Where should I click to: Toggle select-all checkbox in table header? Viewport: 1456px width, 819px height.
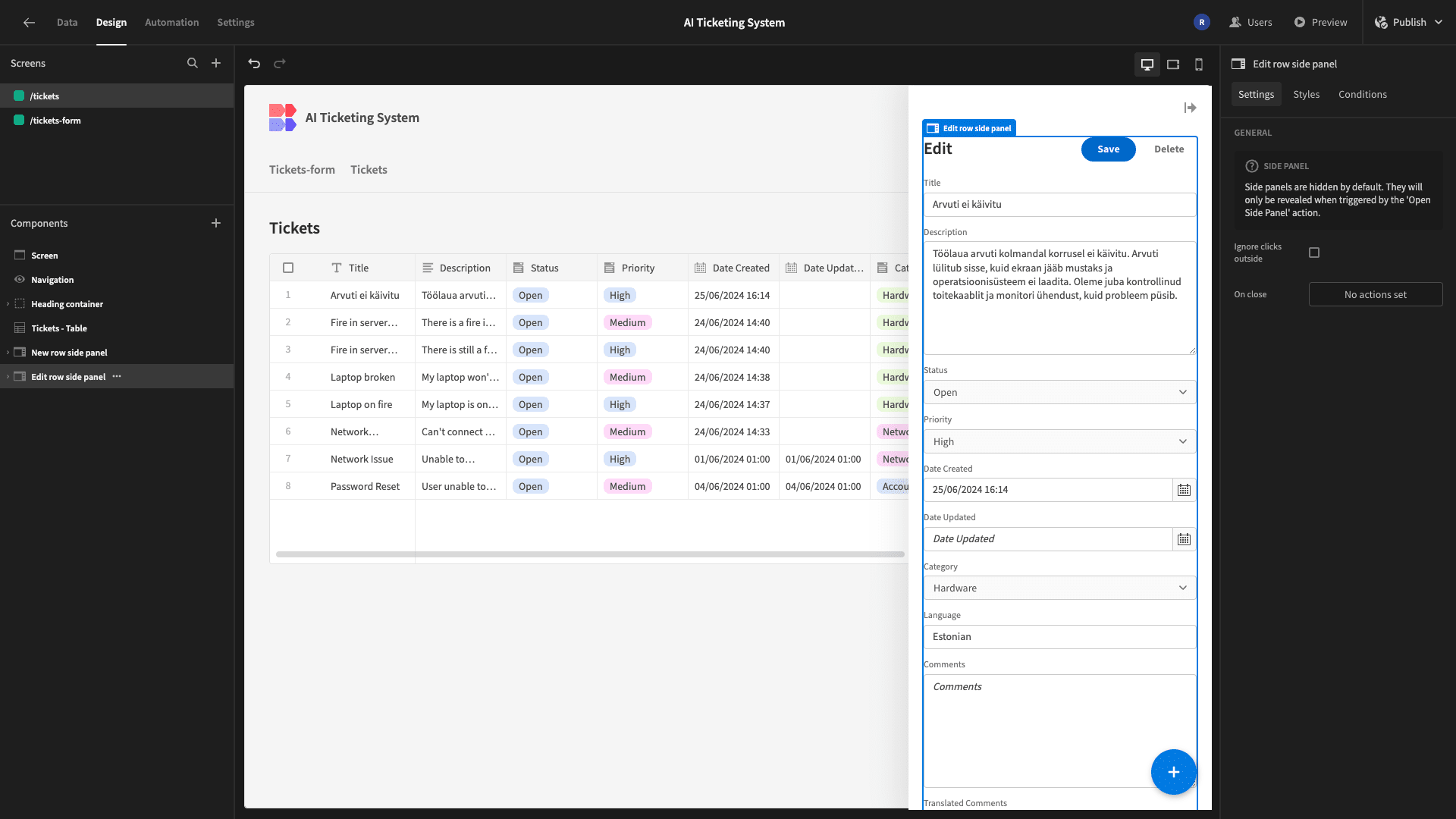point(288,268)
